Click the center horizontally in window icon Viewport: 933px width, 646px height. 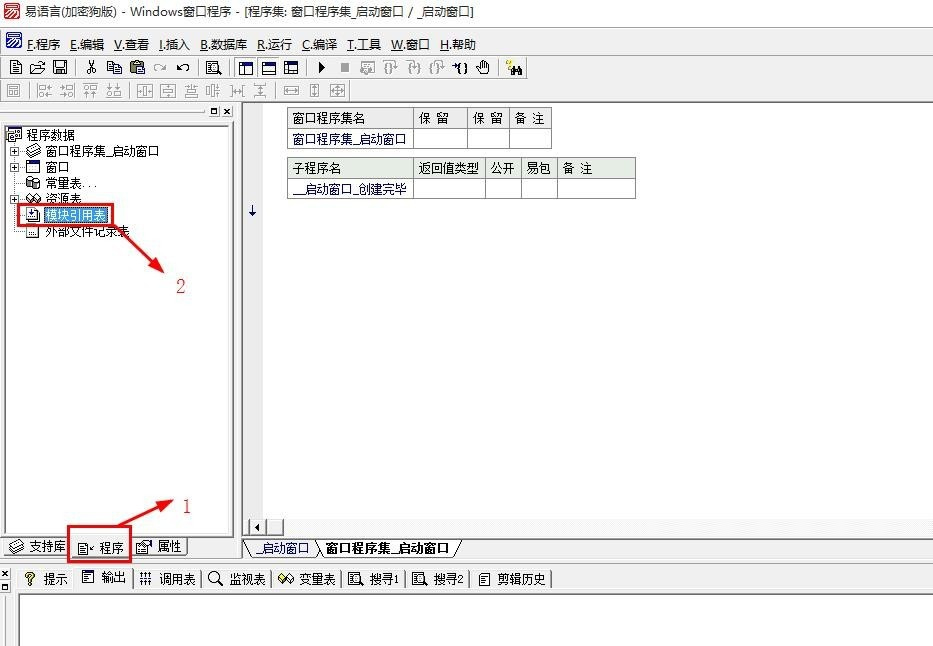(x=145, y=90)
